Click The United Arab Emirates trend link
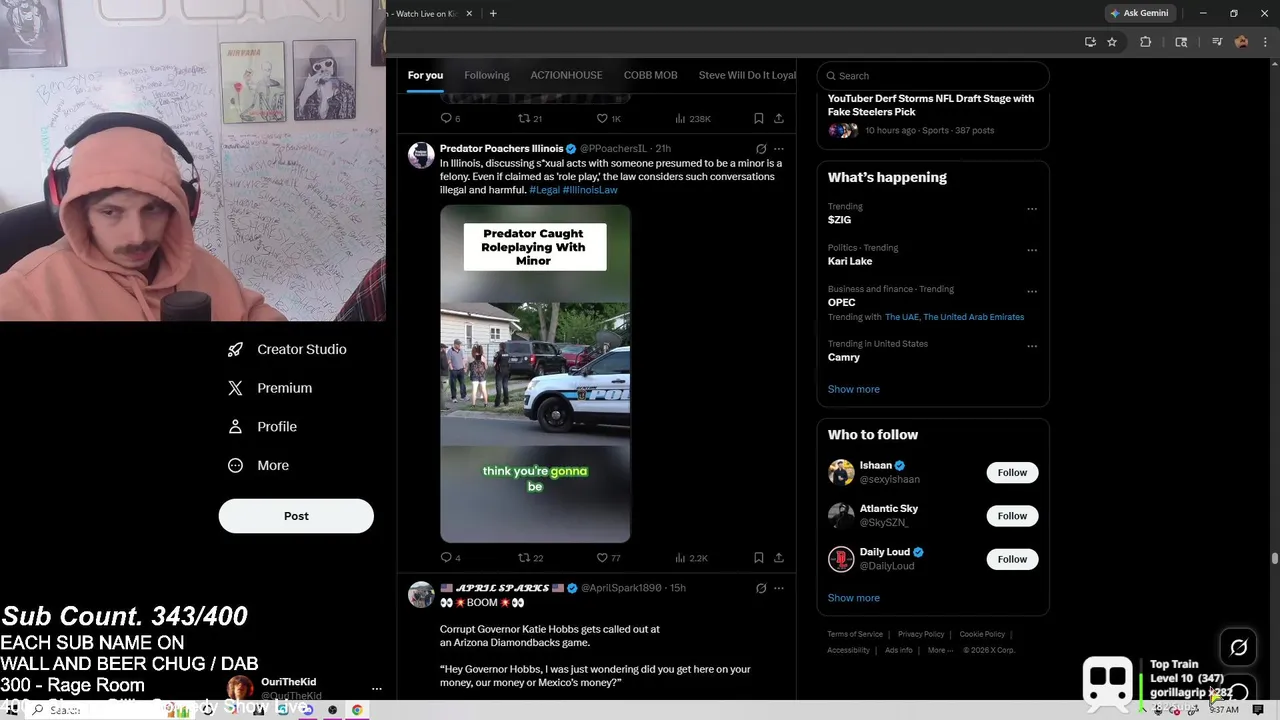The width and height of the screenshot is (1280, 720). pos(973,317)
